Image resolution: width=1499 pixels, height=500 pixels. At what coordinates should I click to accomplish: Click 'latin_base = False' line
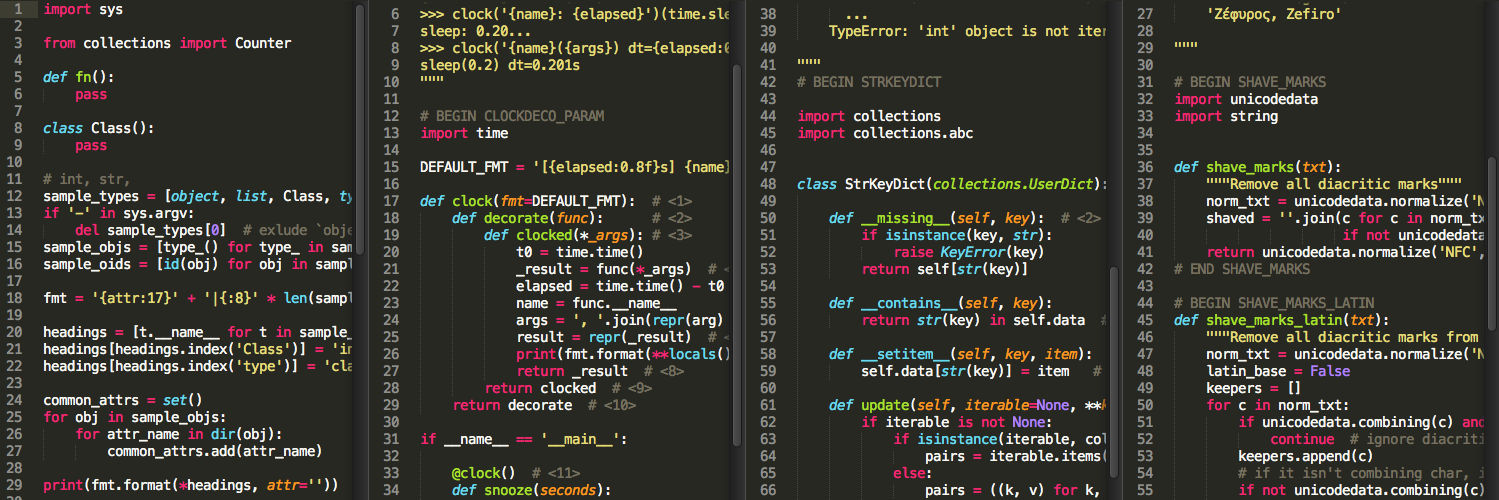click(1278, 371)
